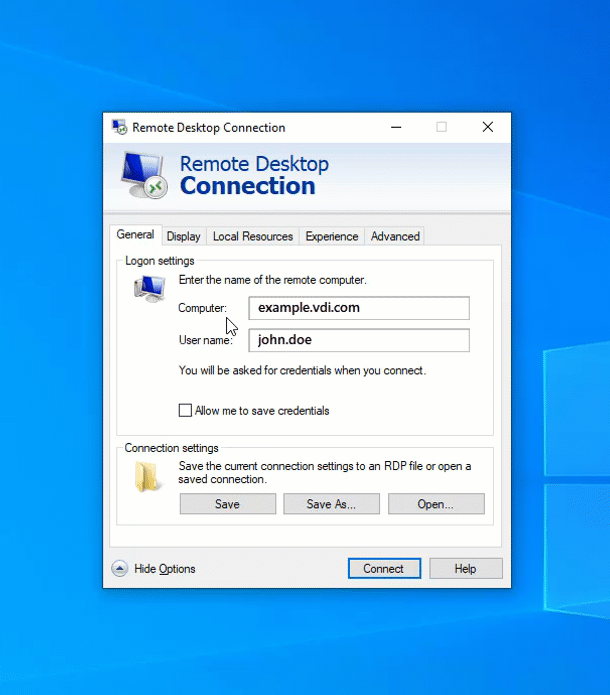Screen dimensions: 610x695
Task: Collapse options with the Hide Options arrow
Action: point(120,569)
